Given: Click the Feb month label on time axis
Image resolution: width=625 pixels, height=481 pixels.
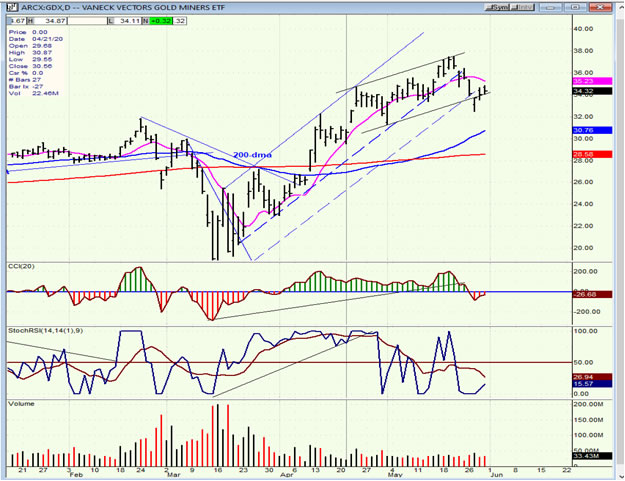Looking at the screenshot, I should [x=76, y=475].
